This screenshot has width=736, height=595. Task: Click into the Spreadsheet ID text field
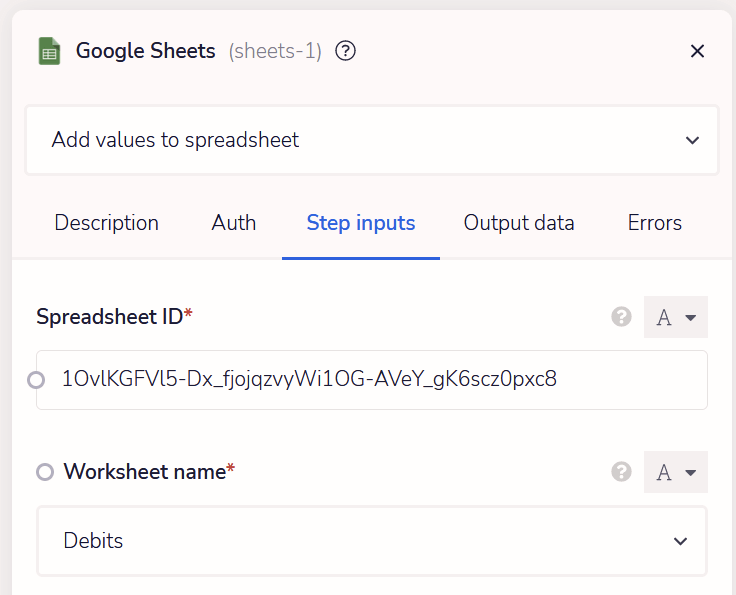380,379
